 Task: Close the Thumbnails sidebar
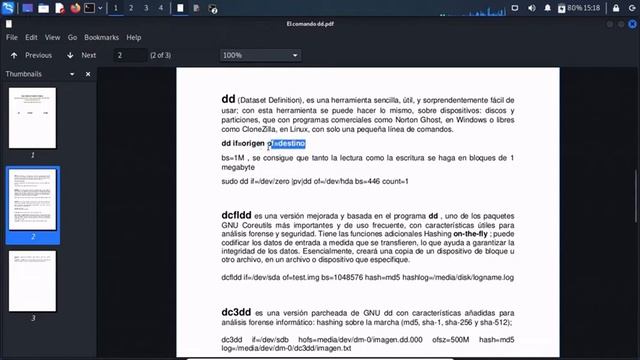click(x=88, y=74)
